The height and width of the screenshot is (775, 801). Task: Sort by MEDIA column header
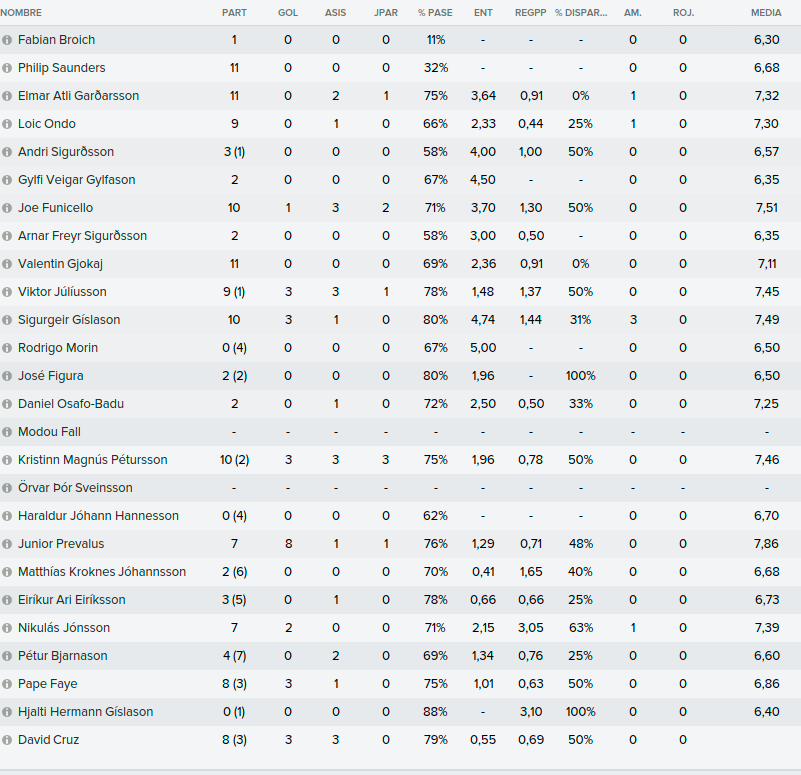[x=766, y=13]
